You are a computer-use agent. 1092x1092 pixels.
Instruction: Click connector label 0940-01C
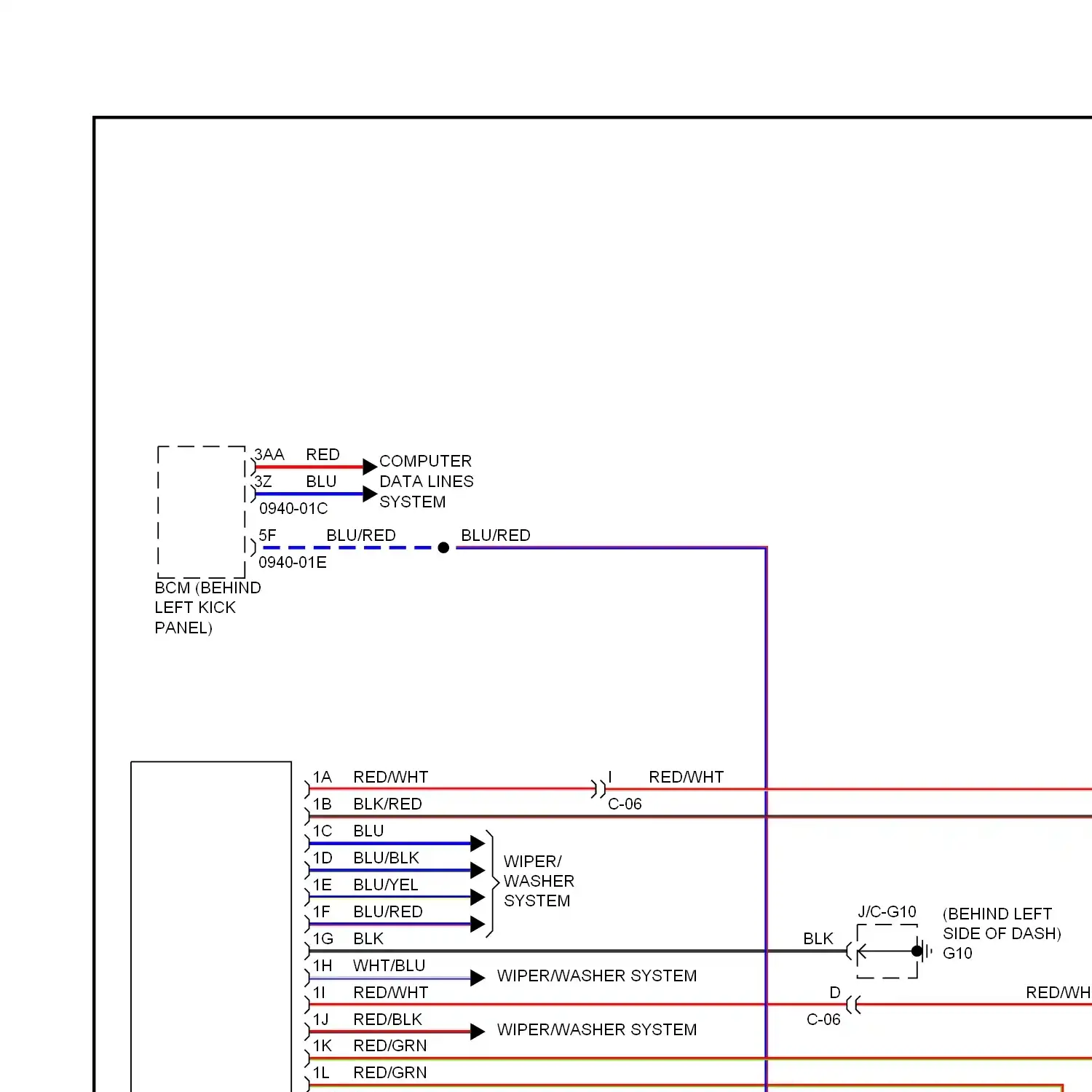tap(293, 508)
